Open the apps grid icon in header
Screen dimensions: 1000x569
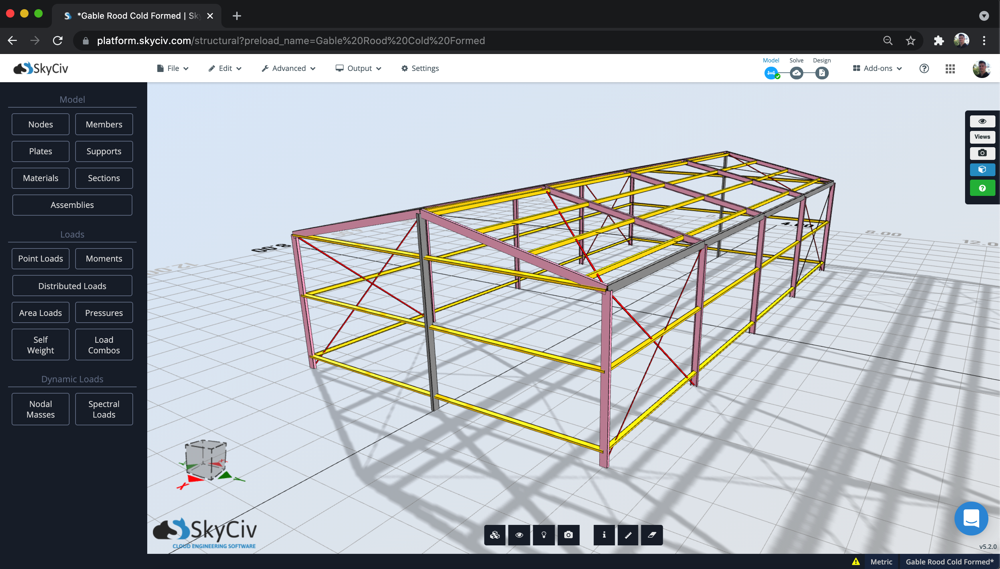(x=950, y=68)
